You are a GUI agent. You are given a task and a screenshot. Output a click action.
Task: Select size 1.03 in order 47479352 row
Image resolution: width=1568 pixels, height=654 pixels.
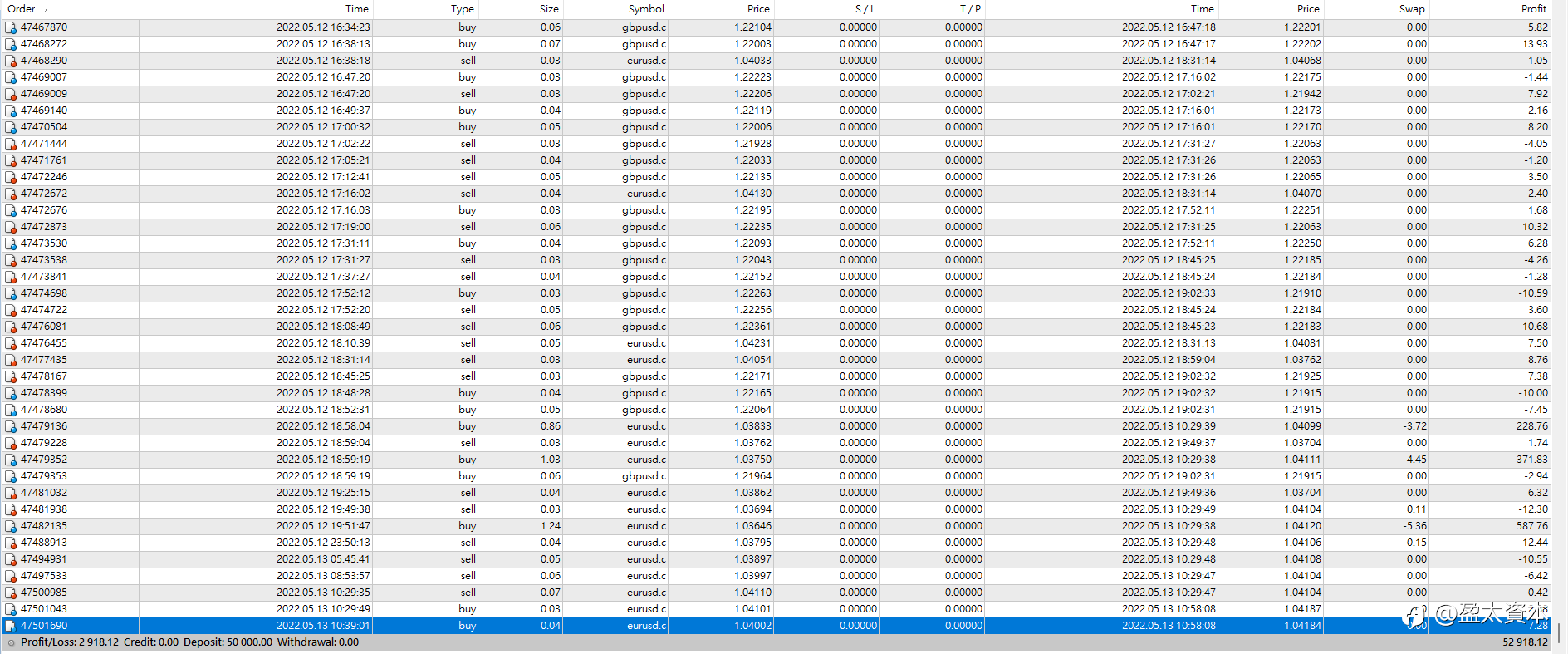pos(551,460)
